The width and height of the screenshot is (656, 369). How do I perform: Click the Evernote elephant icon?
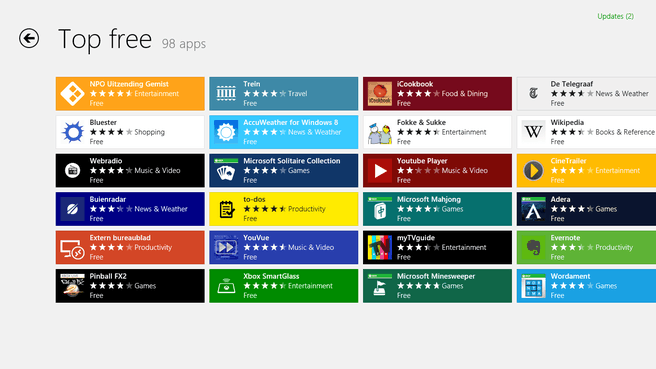tap(533, 247)
